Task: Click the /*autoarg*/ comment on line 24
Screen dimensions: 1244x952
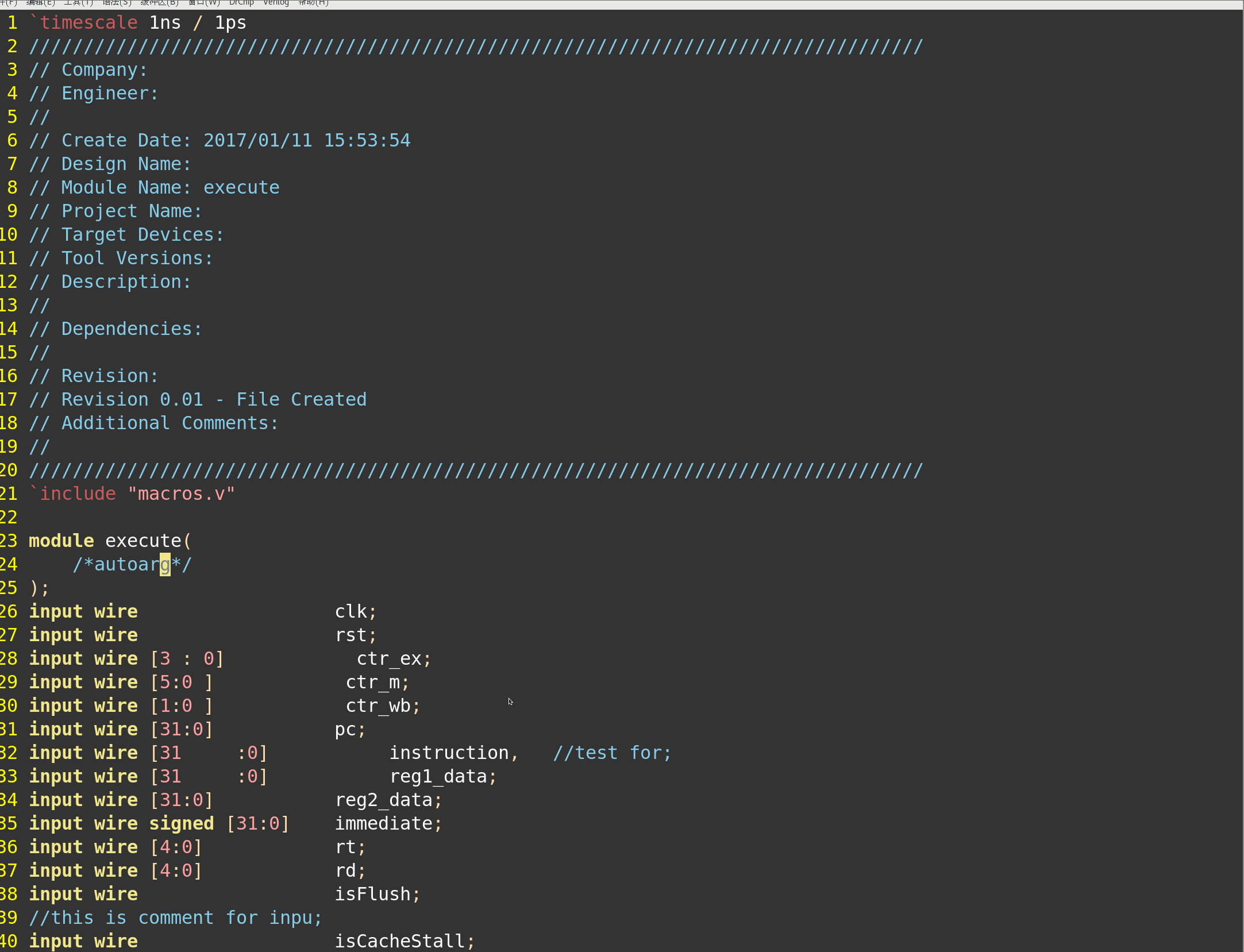Action: pos(131,564)
